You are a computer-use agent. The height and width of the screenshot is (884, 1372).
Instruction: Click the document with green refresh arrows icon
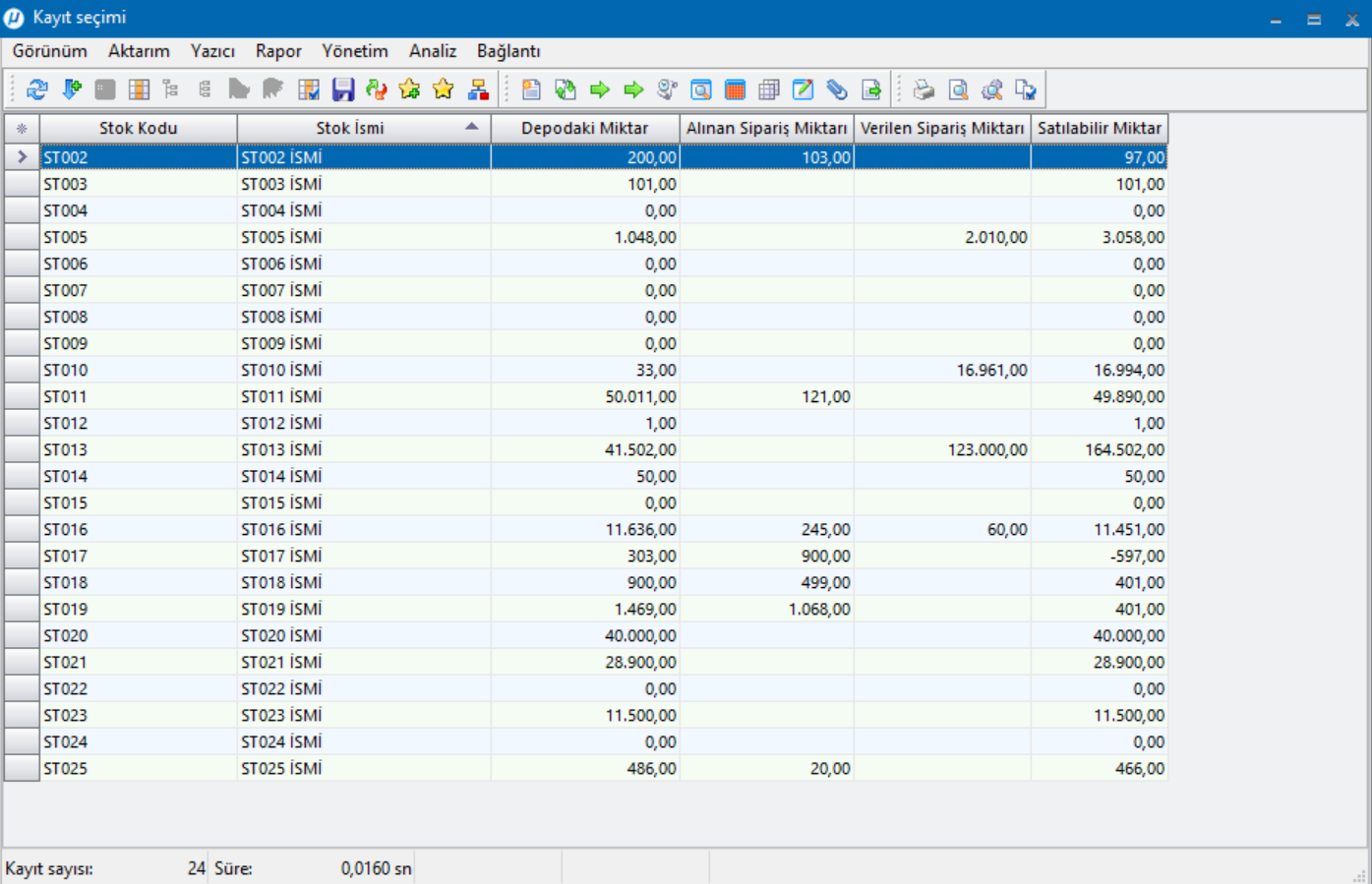pos(566,89)
